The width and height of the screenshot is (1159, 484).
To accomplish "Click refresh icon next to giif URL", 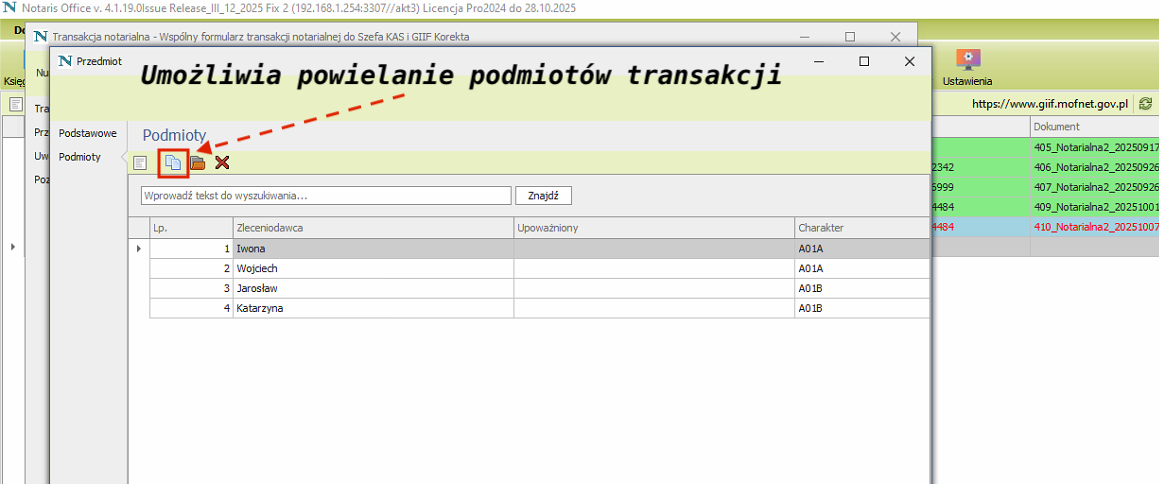I will [1145, 103].
